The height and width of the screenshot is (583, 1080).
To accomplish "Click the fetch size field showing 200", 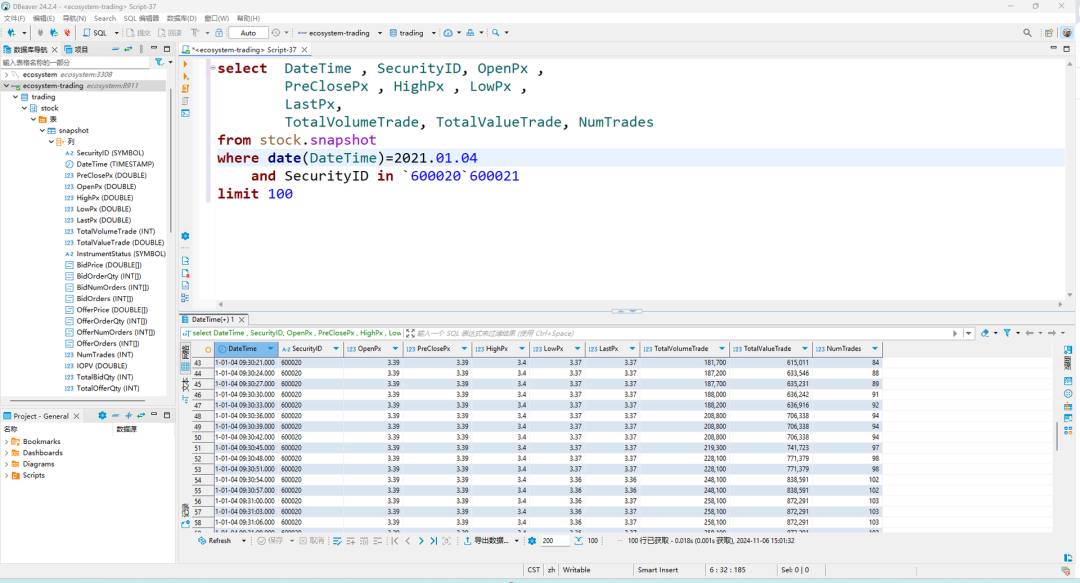I will tap(554, 541).
